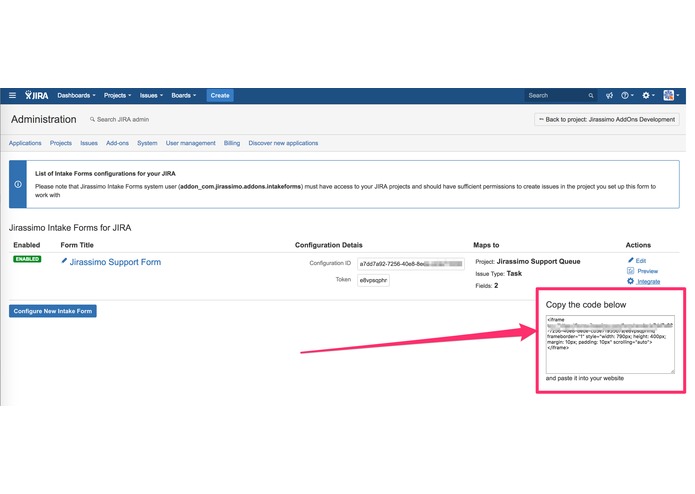Click Jirassimo Intake Forms for JIRA heading
Image resolution: width=695 pixels, height=494 pixels.
coord(70,228)
